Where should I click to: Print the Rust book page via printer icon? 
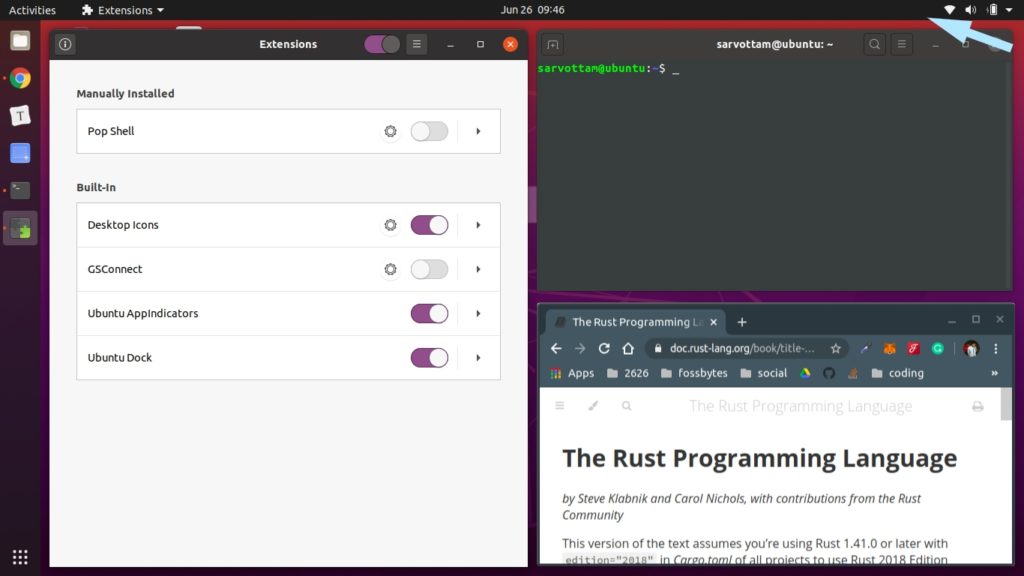click(x=976, y=405)
